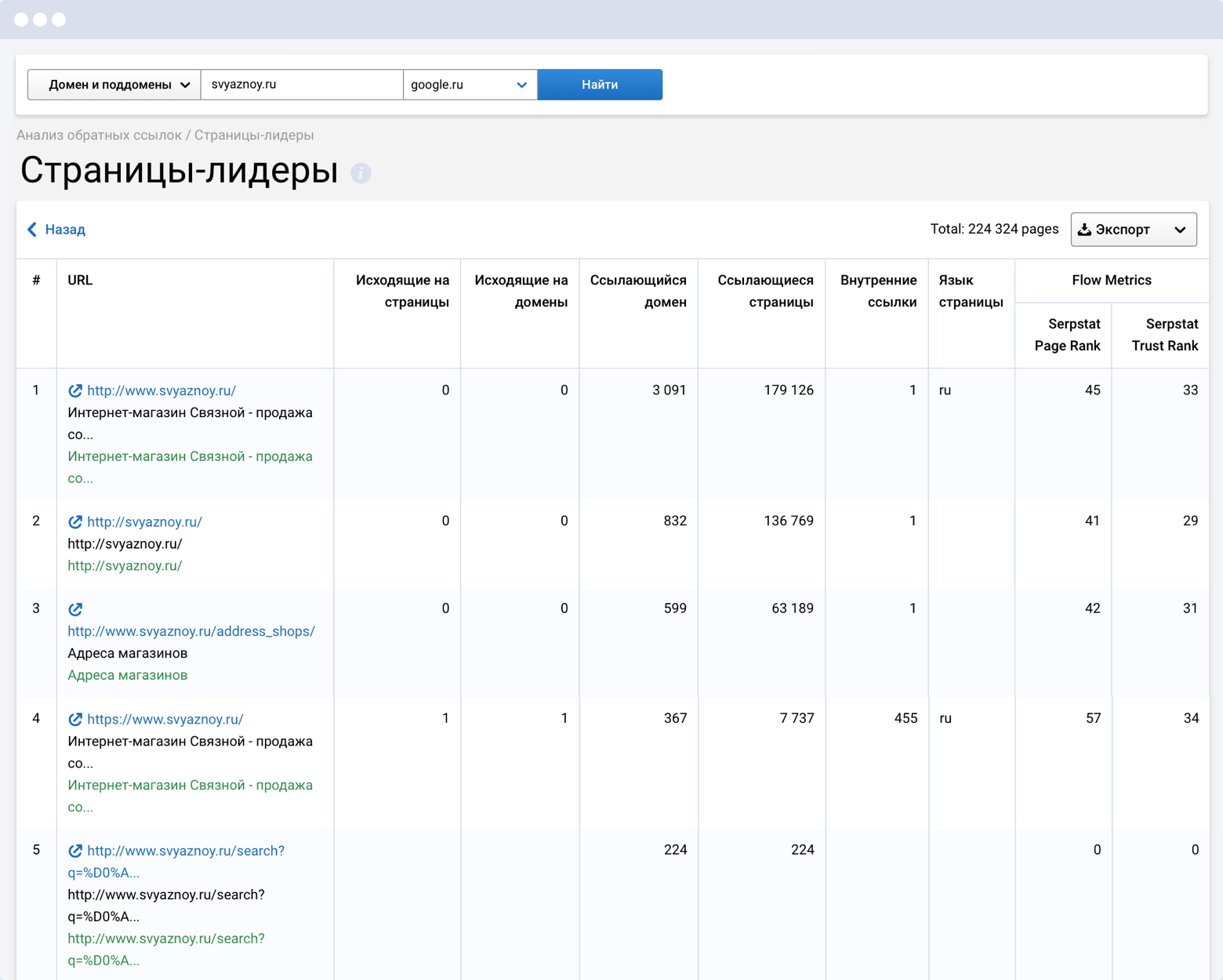
Task: Expand the google.ru search engine selector
Action: (x=469, y=85)
